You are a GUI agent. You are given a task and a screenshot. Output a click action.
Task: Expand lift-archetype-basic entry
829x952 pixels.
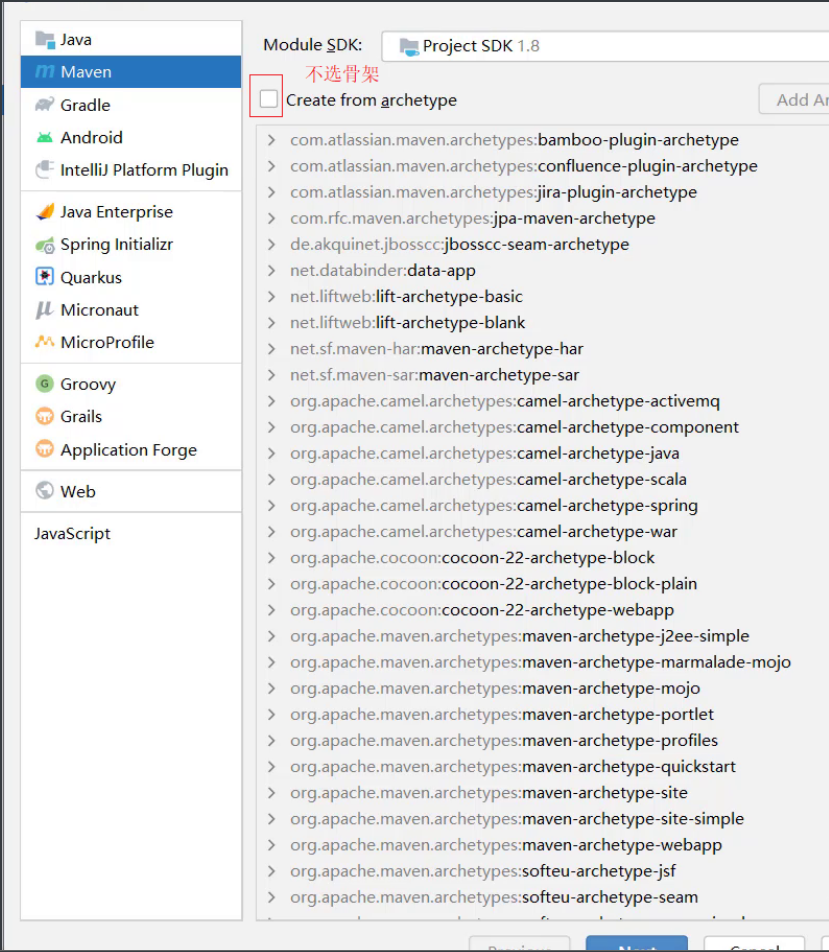click(x=271, y=297)
